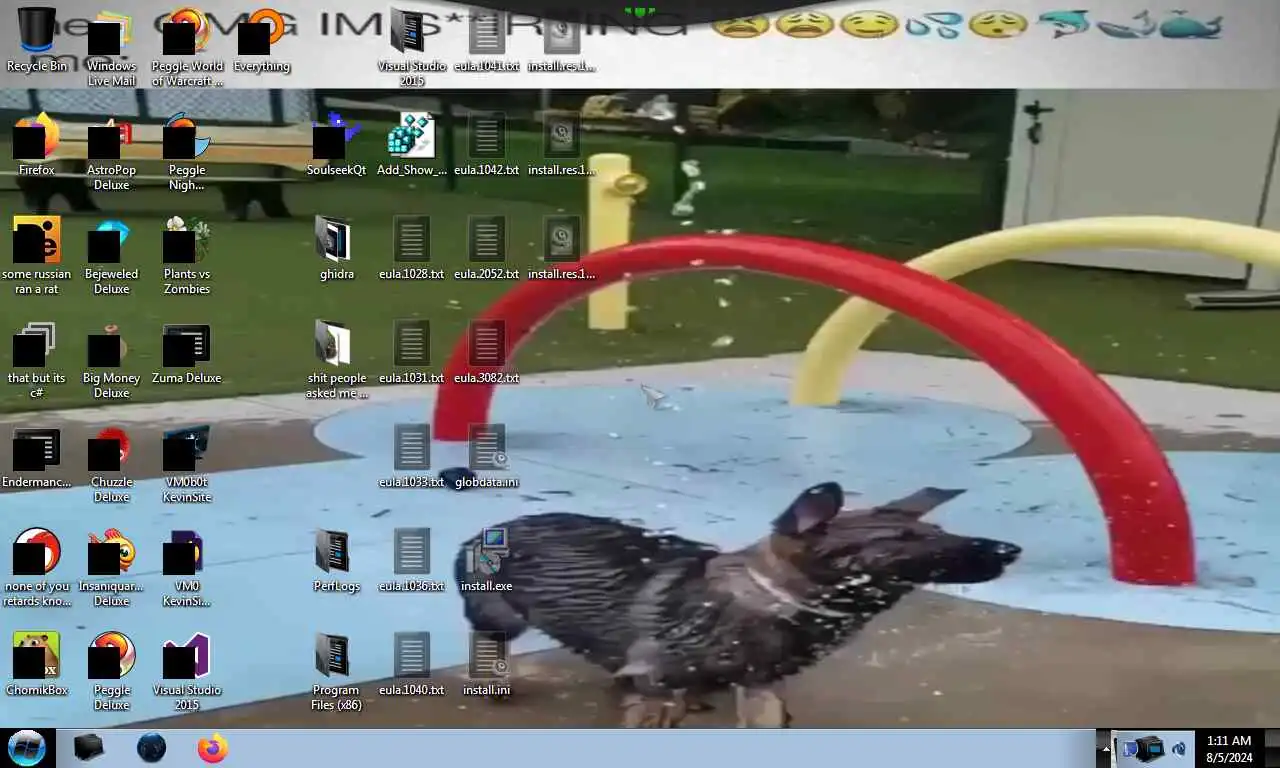1280x768 pixels.
Task: Open the clock showing 1:11 AM
Action: tap(1229, 748)
